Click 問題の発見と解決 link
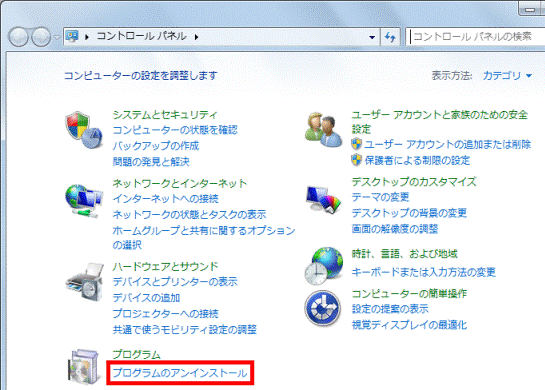Viewport: 545px width, 390px height. click(x=151, y=162)
